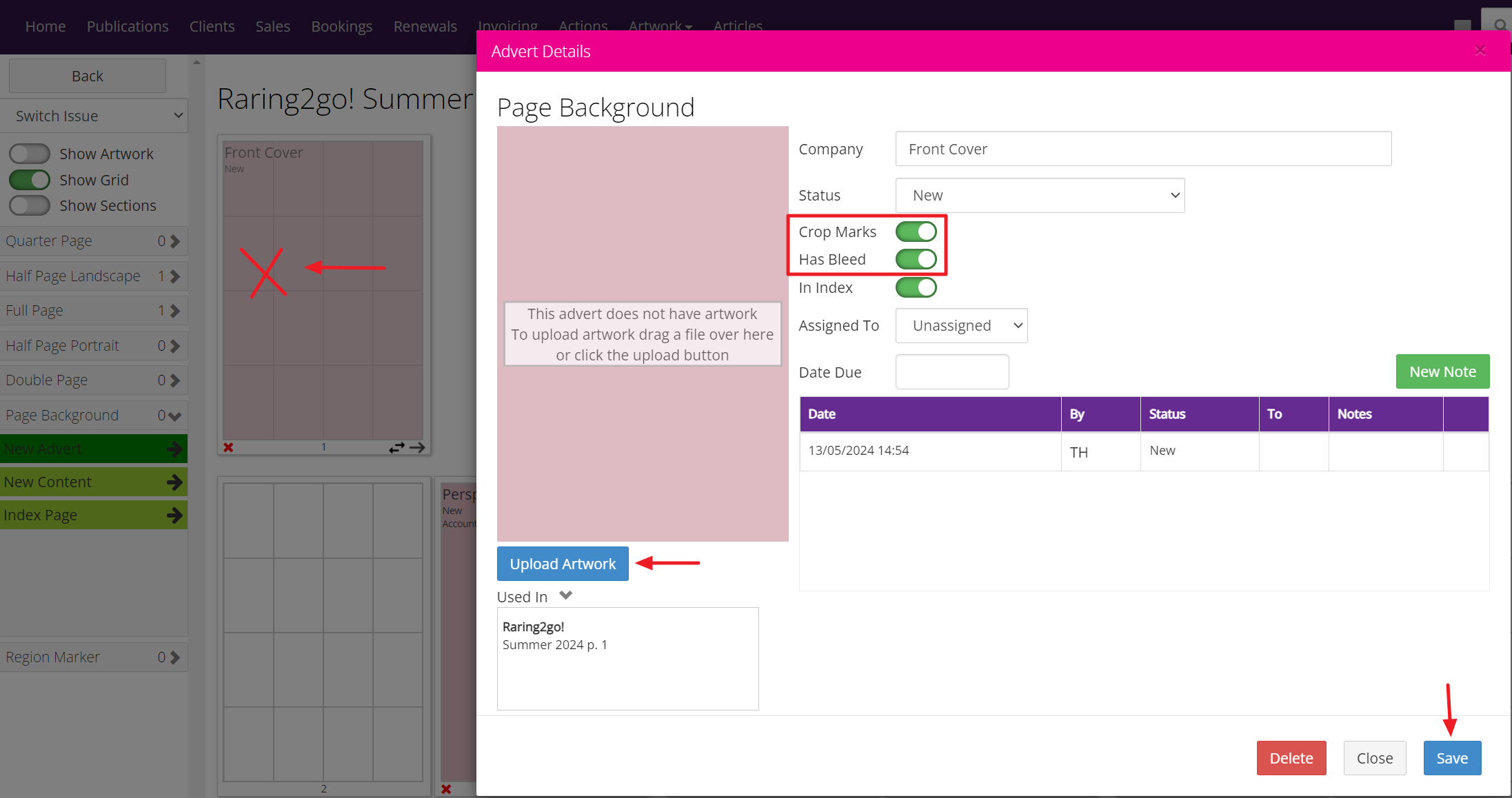Open the Artwork menu dropdown
The image size is (1512, 798).
click(x=660, y=26)
